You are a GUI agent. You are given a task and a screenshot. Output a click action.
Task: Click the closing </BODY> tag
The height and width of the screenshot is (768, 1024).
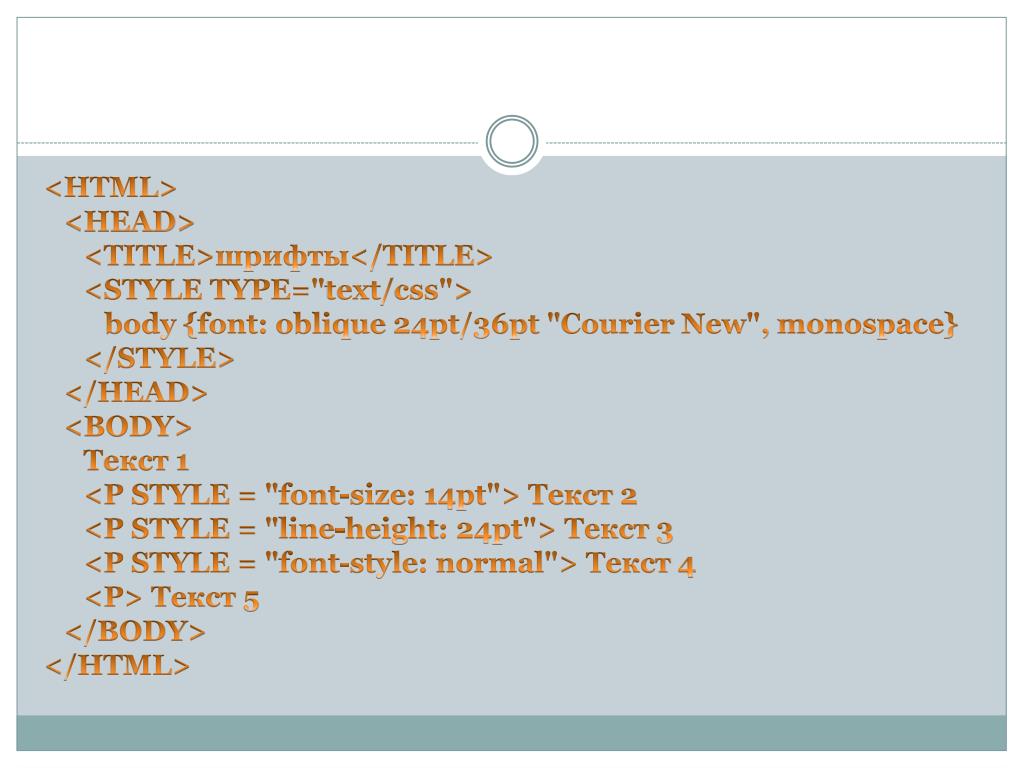pyautogui.click(x=135, y=631)
